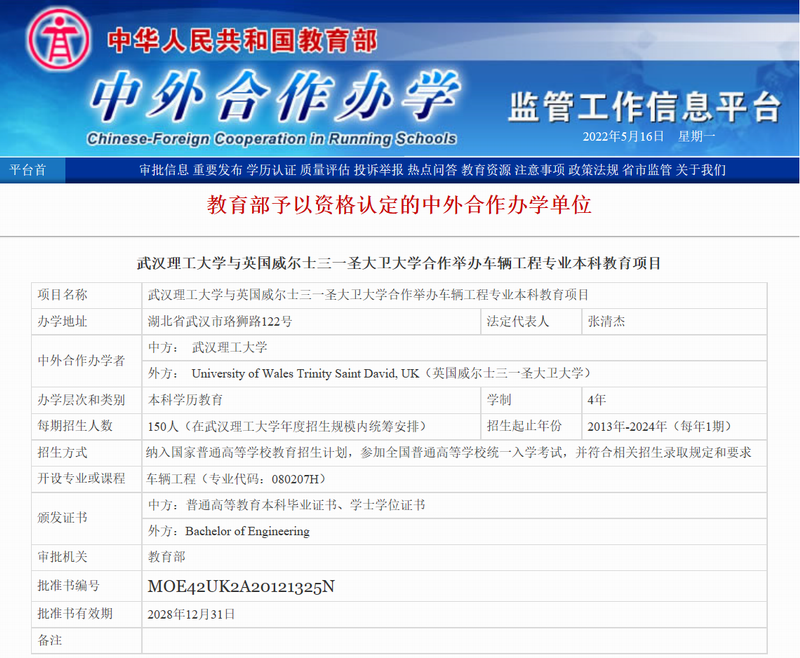Open the 平台首 home tab
The width and height of the screenshot is (800, 658).
pyautogui.click(x=27, y=170)
